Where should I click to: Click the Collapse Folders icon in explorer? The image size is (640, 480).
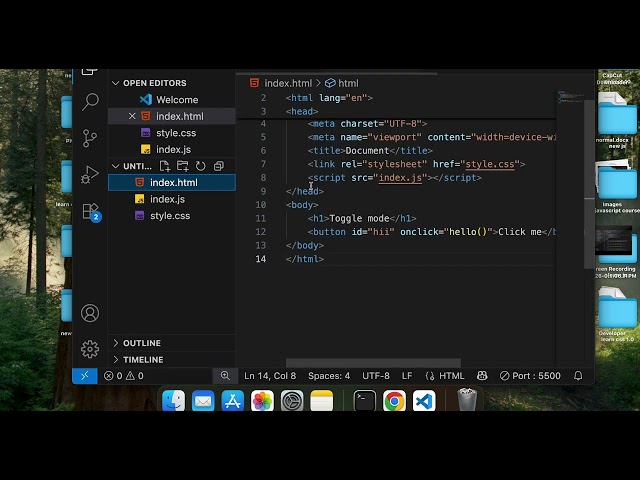pyautogui.click(x=219, y=166)
